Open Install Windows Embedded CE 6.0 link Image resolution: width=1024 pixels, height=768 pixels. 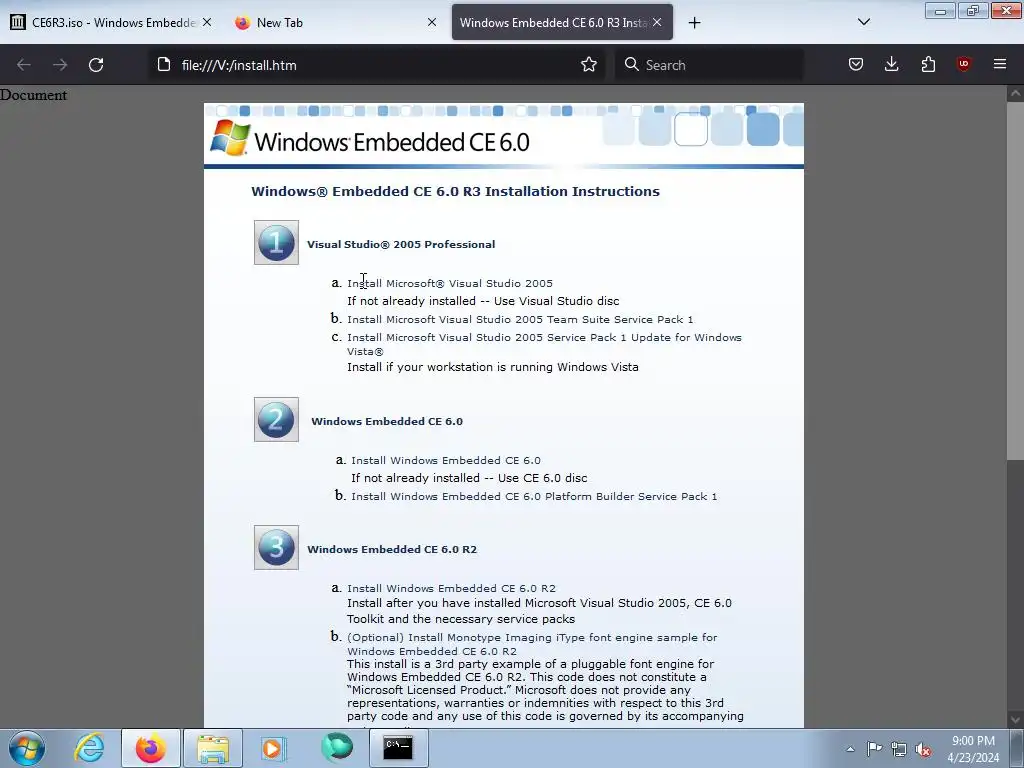446,460
